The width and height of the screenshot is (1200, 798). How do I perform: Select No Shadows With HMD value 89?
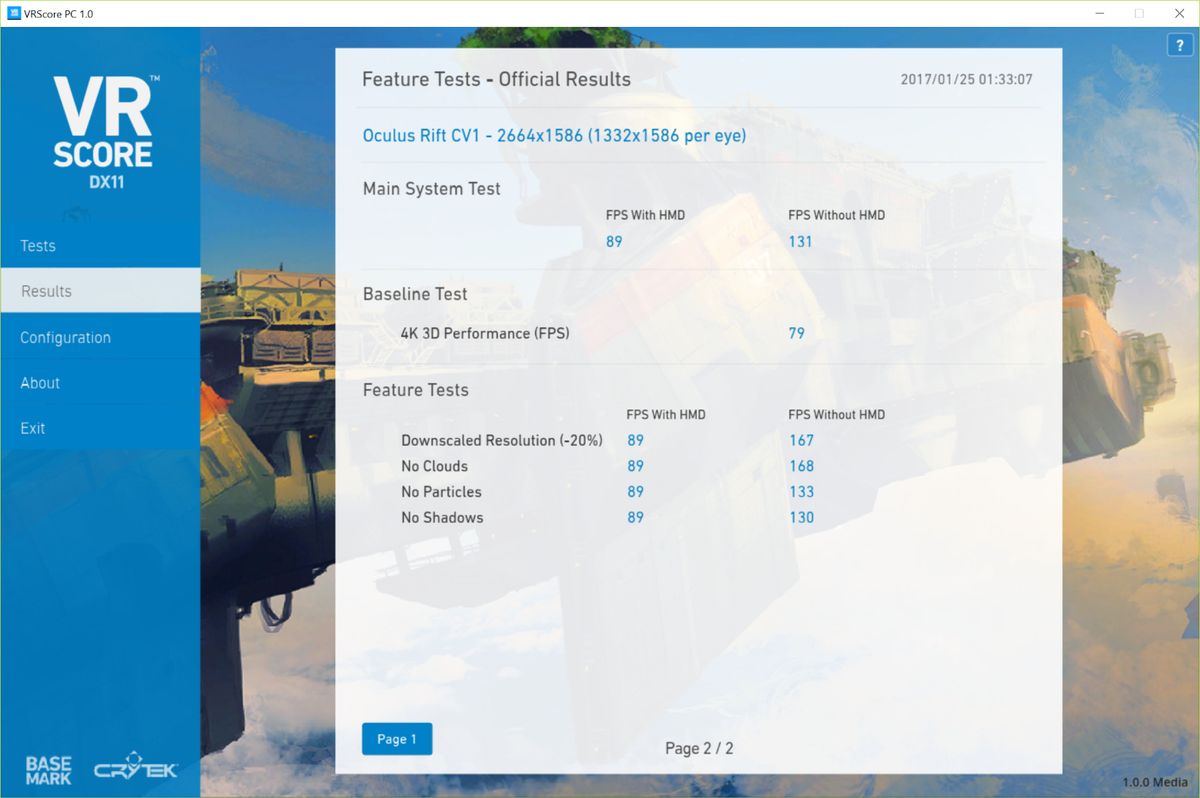(635, 518)
